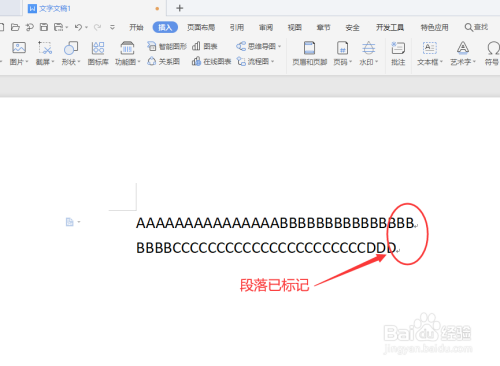Expand the 截屏 dropdown arrow

click(x=53, y=62)
